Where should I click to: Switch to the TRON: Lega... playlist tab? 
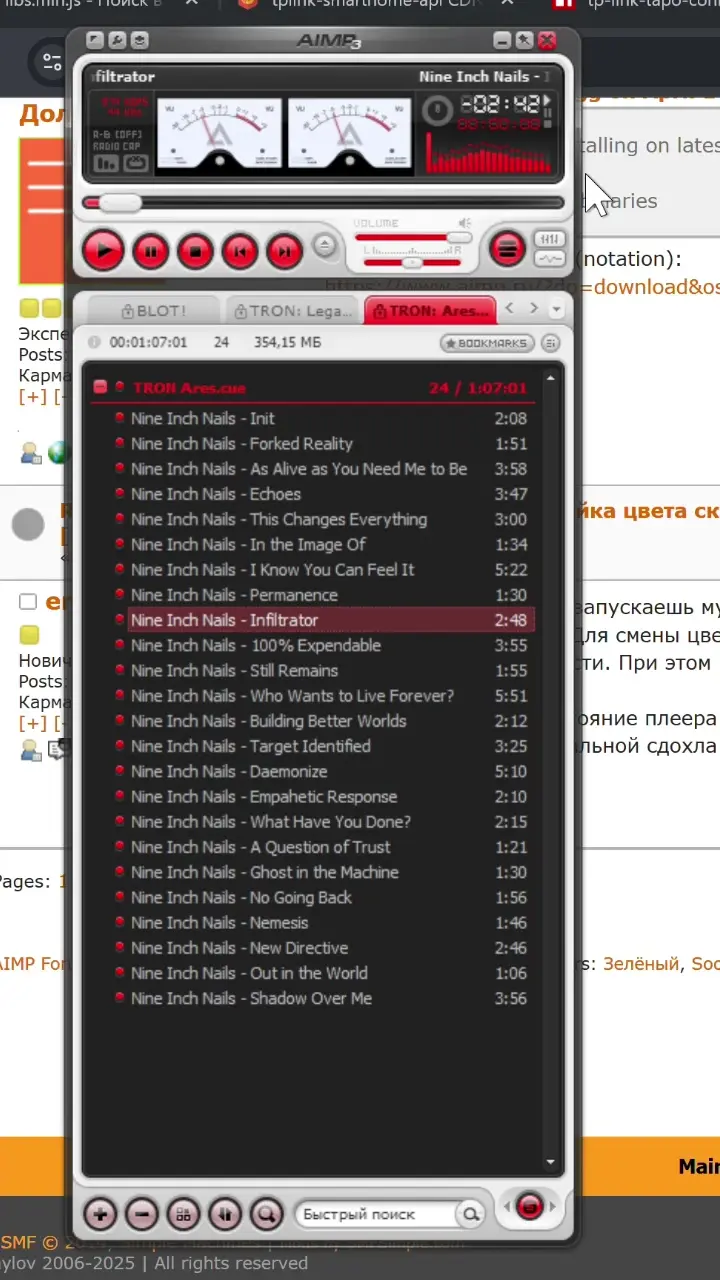pyautogui.click(x=291, y=311)
